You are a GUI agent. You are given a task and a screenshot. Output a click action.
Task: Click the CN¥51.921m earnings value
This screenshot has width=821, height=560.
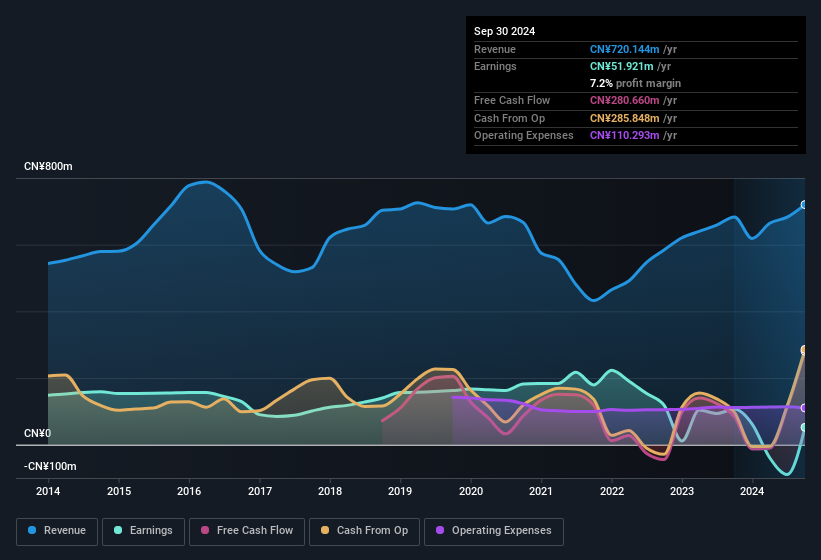[622, 66]
